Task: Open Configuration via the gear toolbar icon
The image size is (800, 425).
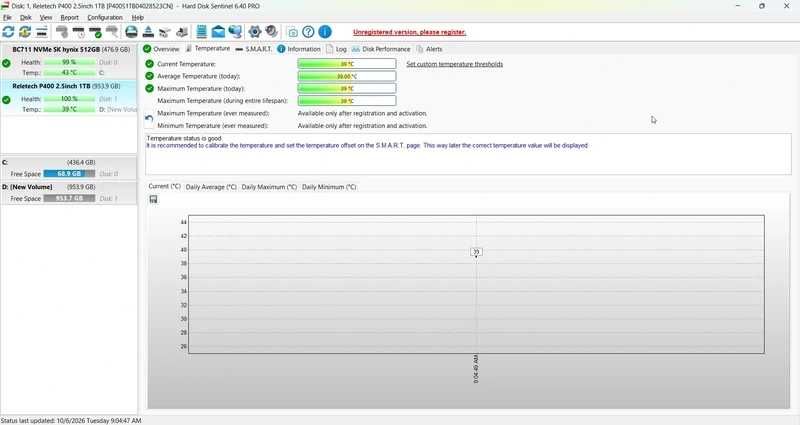Action: 255,32
